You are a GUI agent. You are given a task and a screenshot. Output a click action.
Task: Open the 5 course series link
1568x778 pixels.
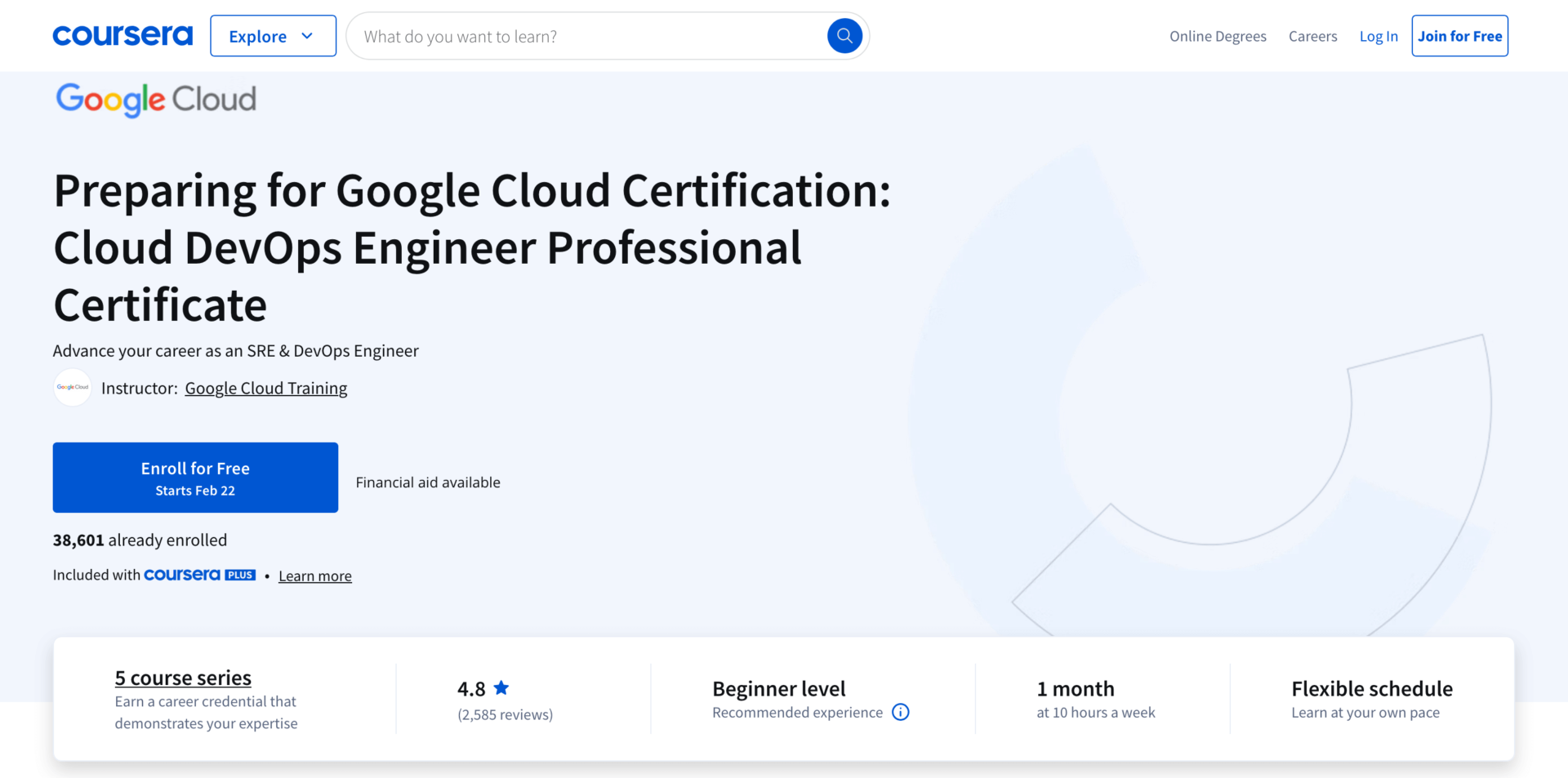(182, 677)
